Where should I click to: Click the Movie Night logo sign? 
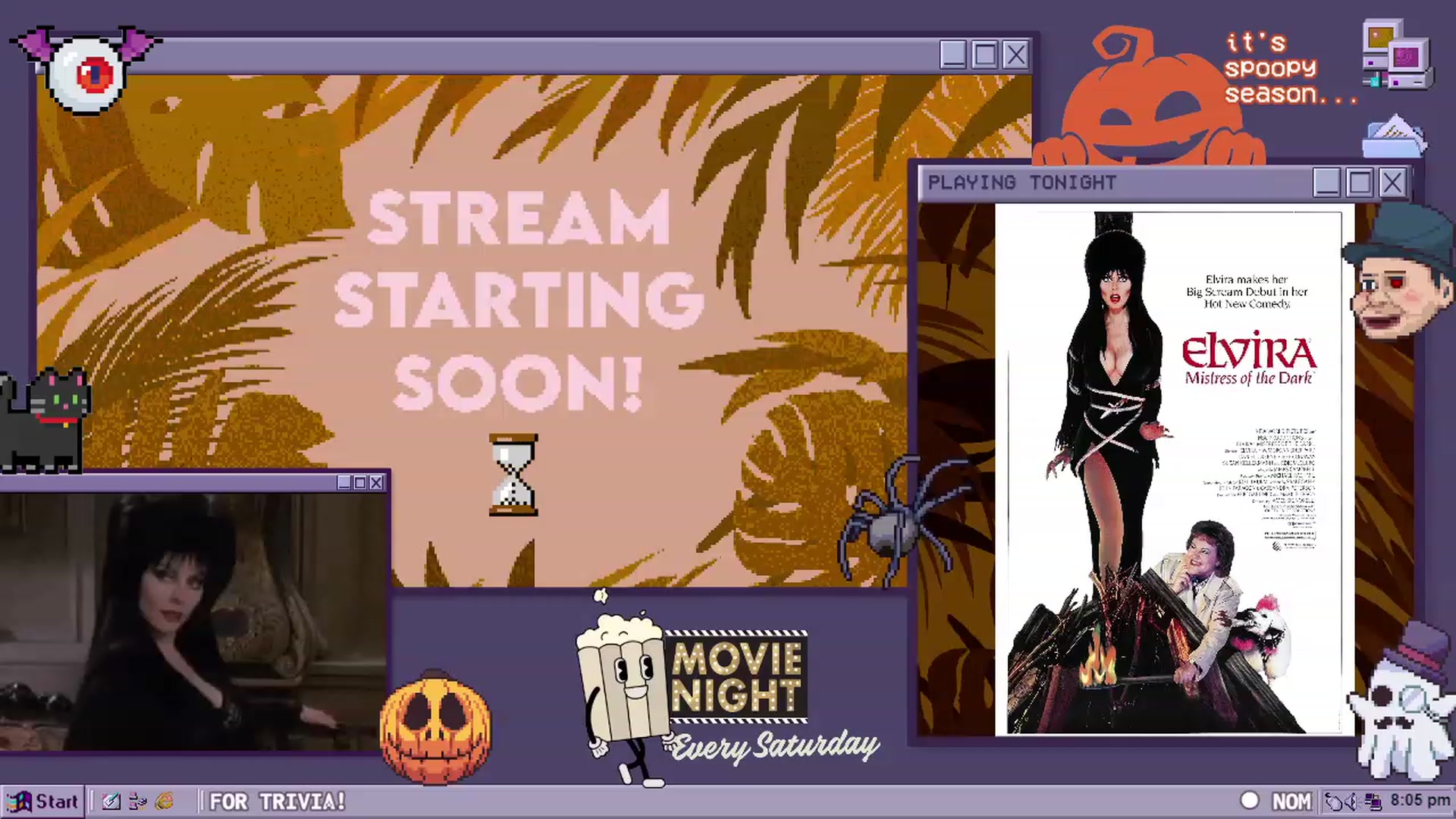pos(736,676)
